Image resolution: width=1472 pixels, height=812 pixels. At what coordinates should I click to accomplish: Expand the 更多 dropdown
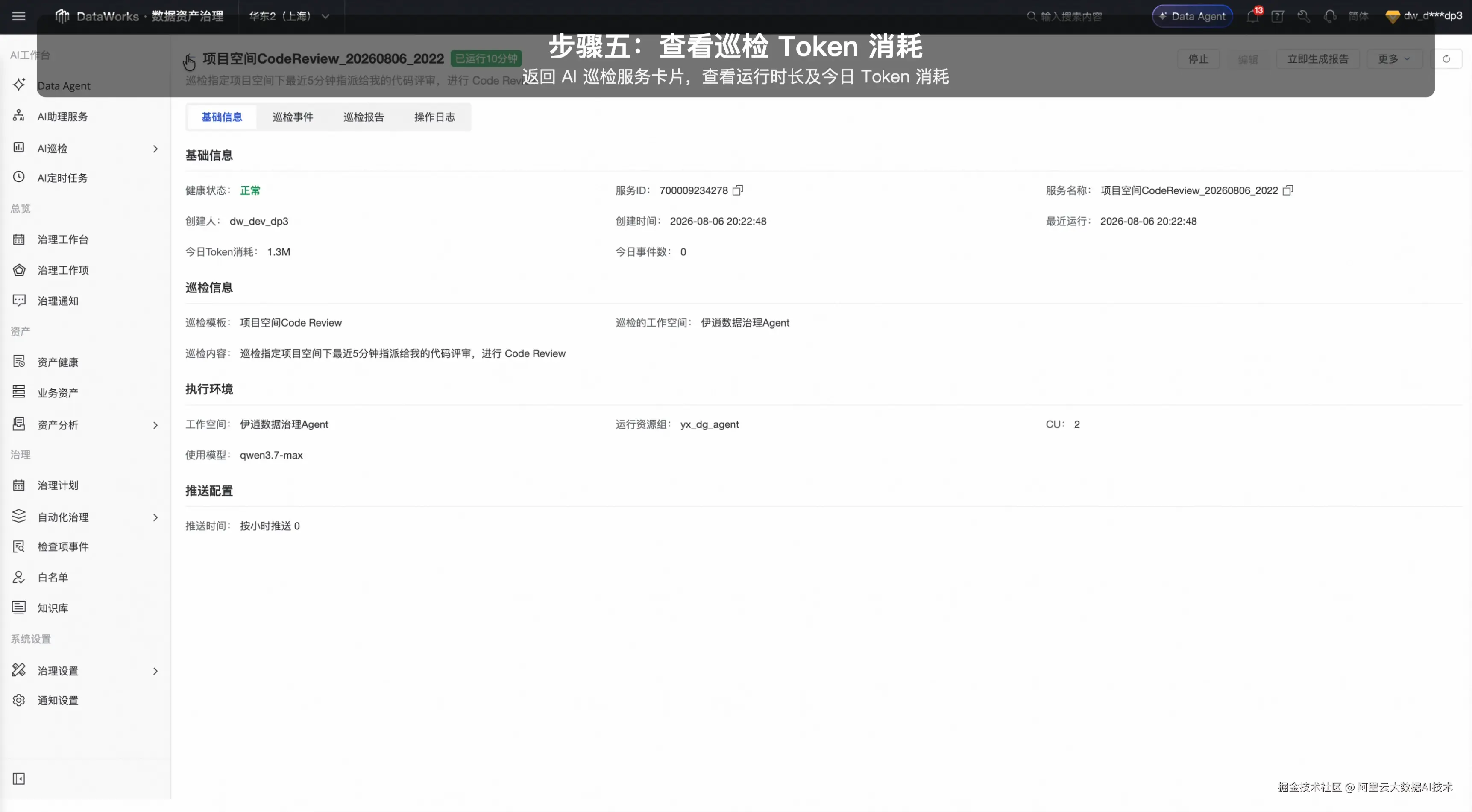tap(1394, 59)
